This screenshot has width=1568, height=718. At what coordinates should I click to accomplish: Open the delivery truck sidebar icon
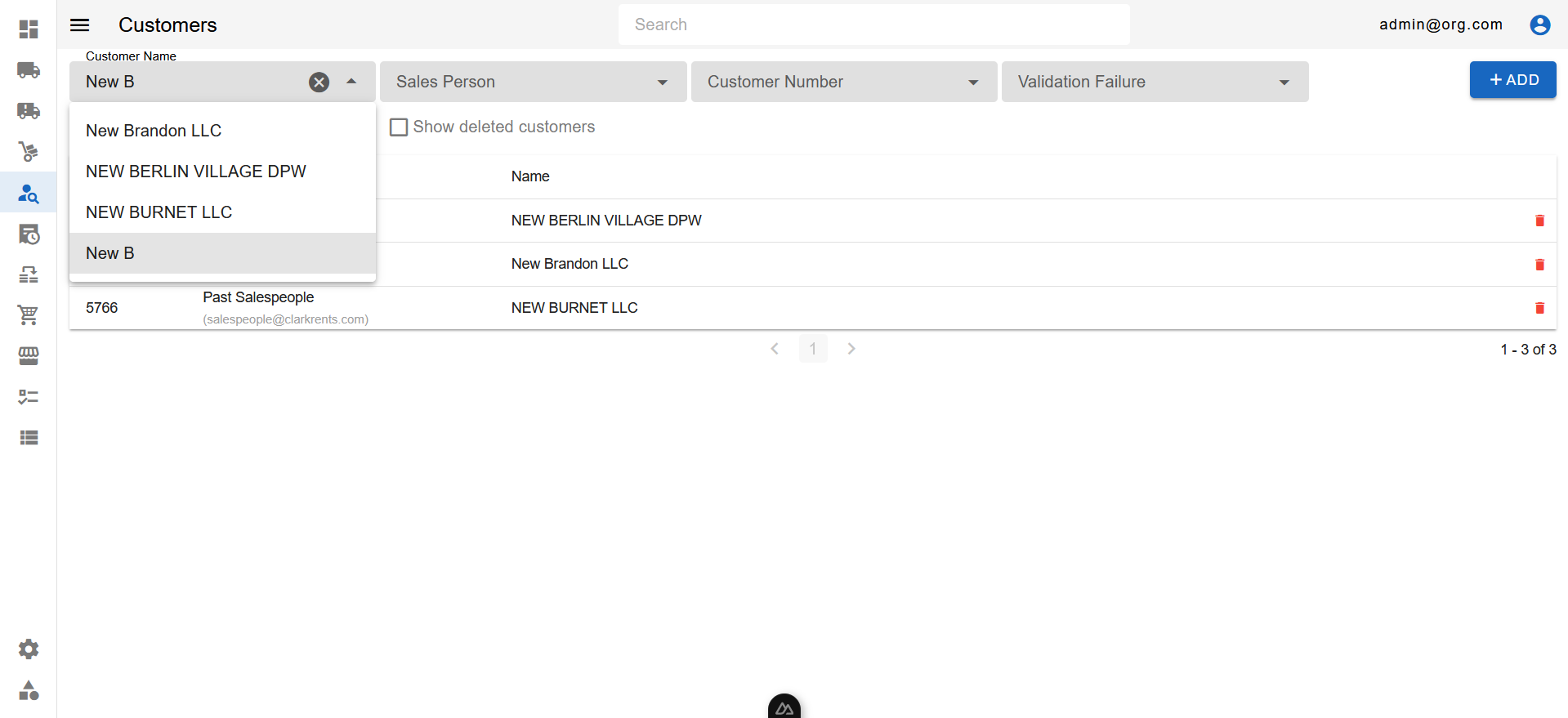(x=29, y=70)
